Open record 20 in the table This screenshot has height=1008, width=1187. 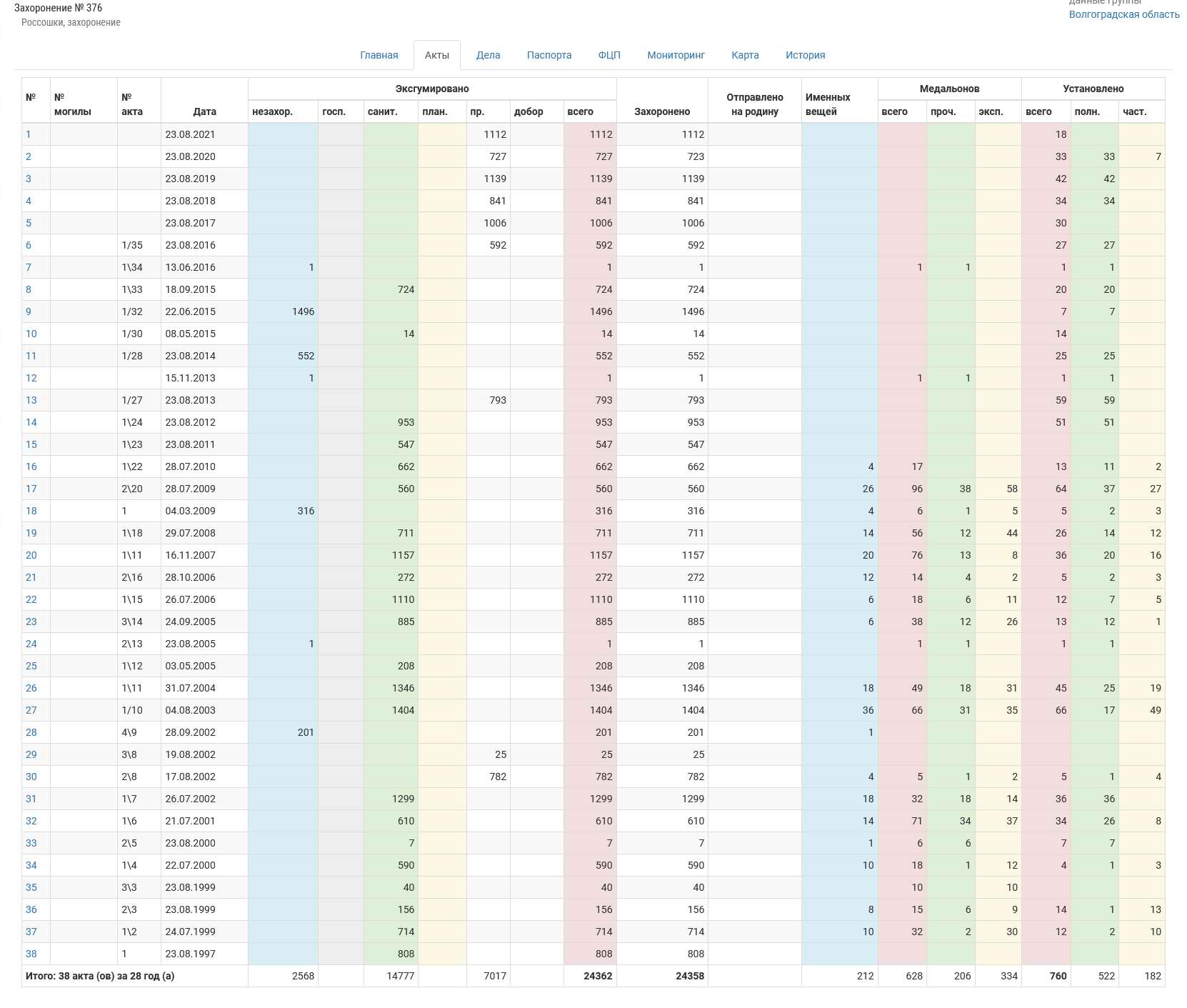31,555
